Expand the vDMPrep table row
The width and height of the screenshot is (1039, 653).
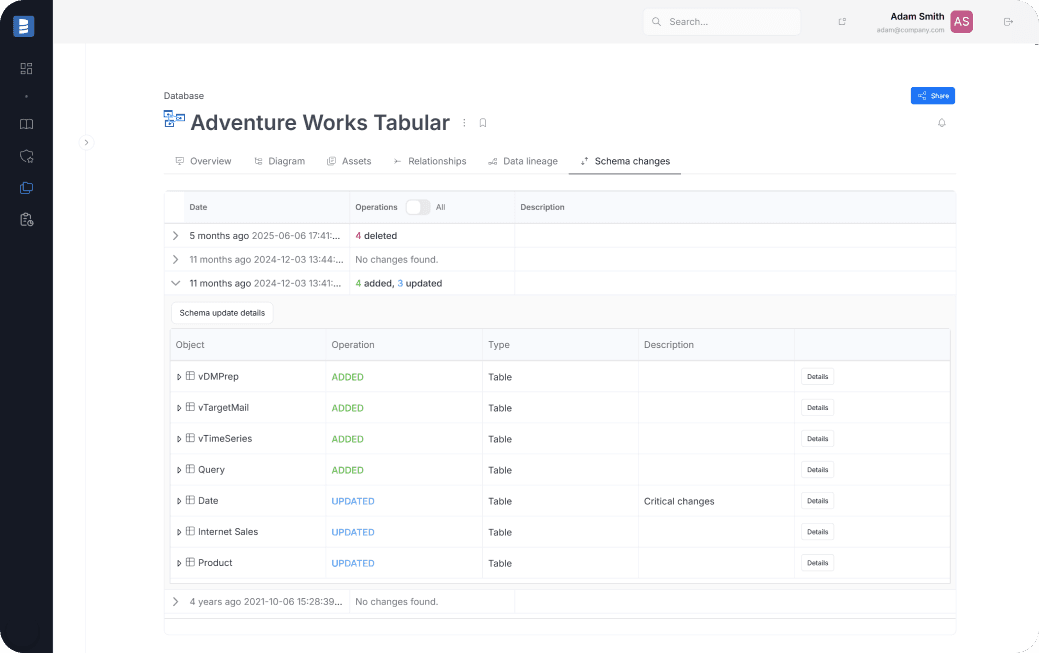tap(179, 377)
